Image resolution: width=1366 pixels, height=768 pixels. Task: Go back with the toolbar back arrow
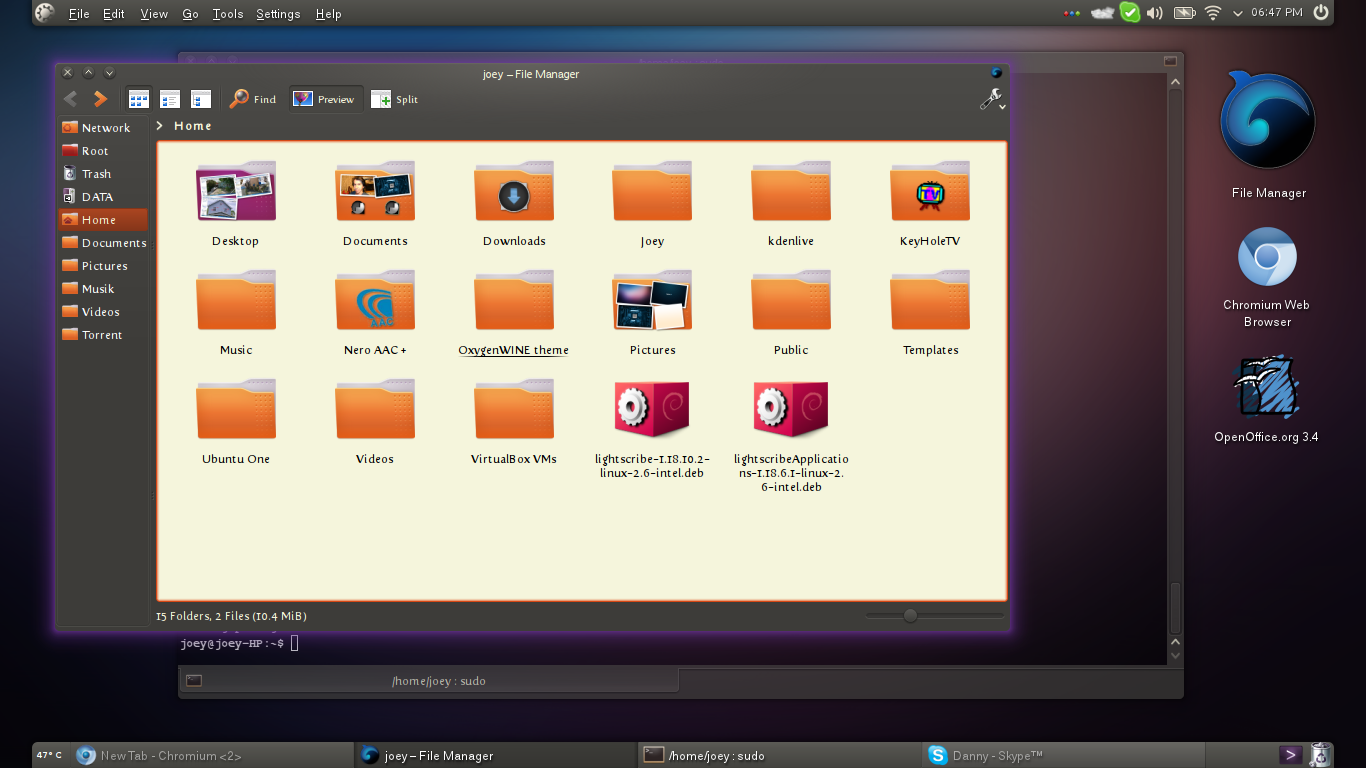point(71,99)
